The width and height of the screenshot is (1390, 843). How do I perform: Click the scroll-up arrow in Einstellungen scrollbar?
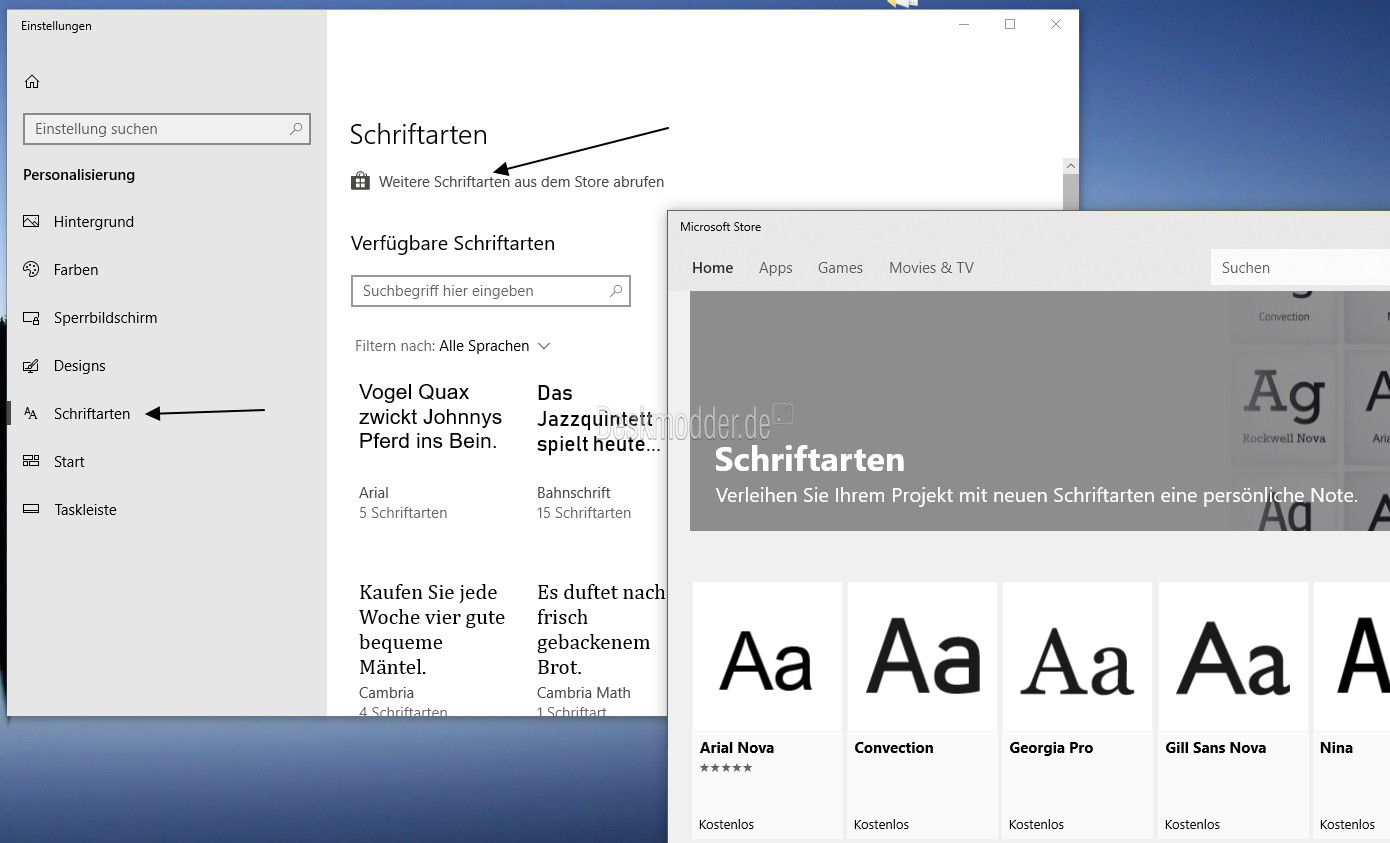click(x=1071, y=166)
